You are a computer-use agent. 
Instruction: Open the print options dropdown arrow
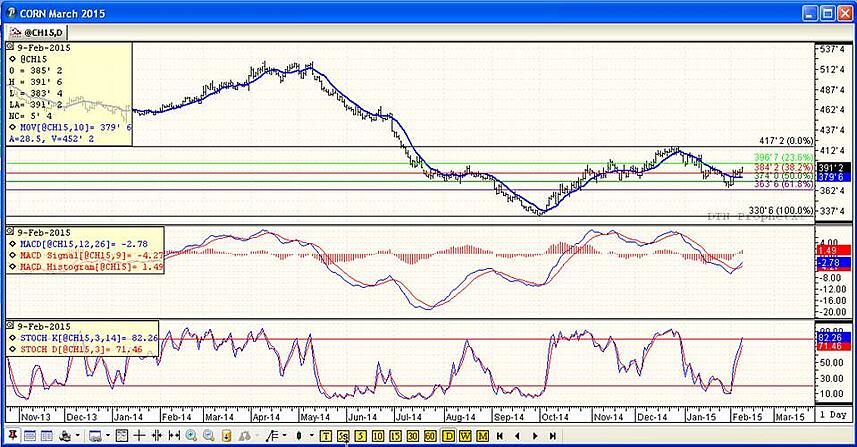(x=78, y=436)
